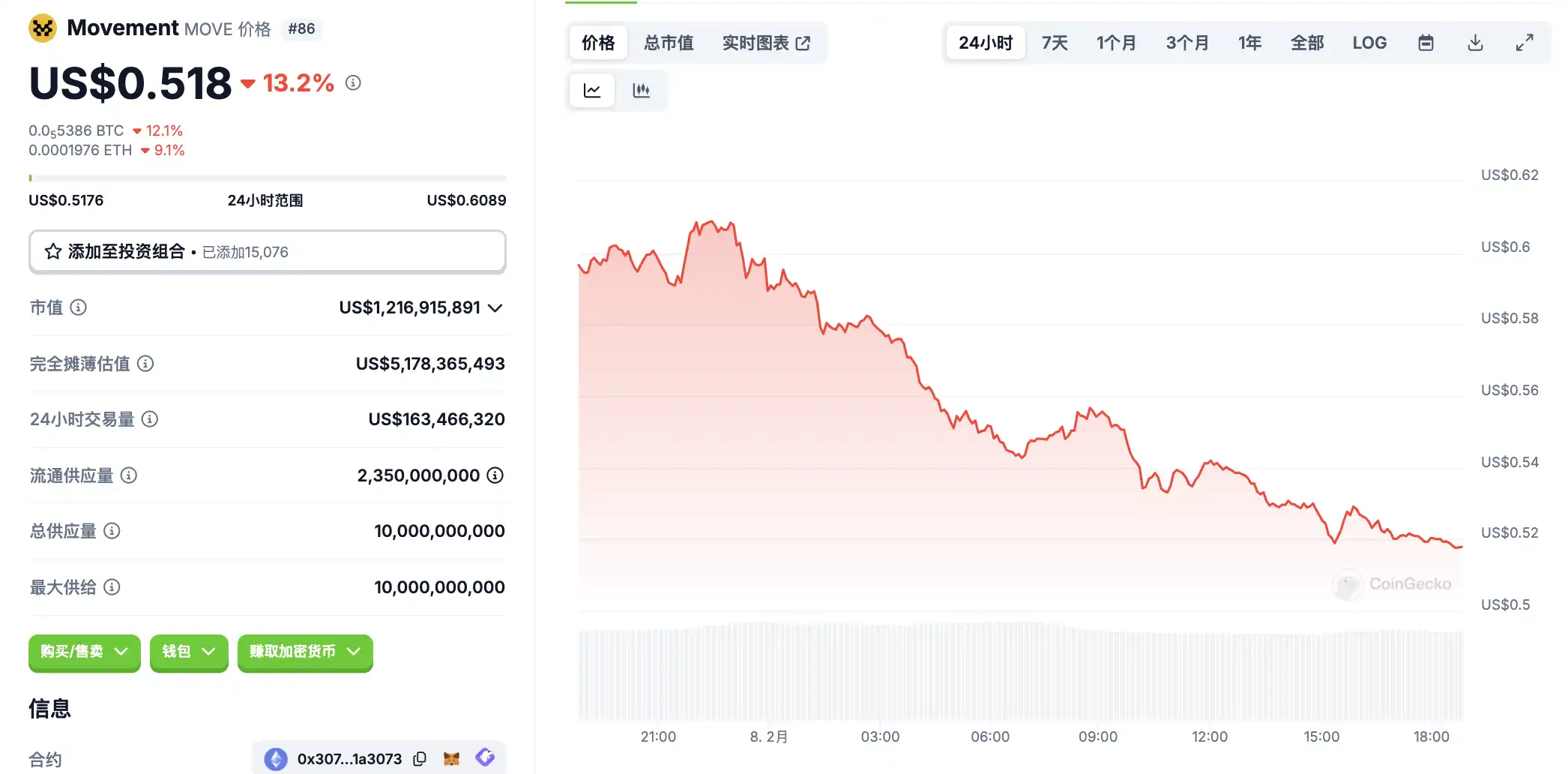Open the 实时图表 live chart tab
This screenshot has width=1568, height=774.
tap(766, 43)
